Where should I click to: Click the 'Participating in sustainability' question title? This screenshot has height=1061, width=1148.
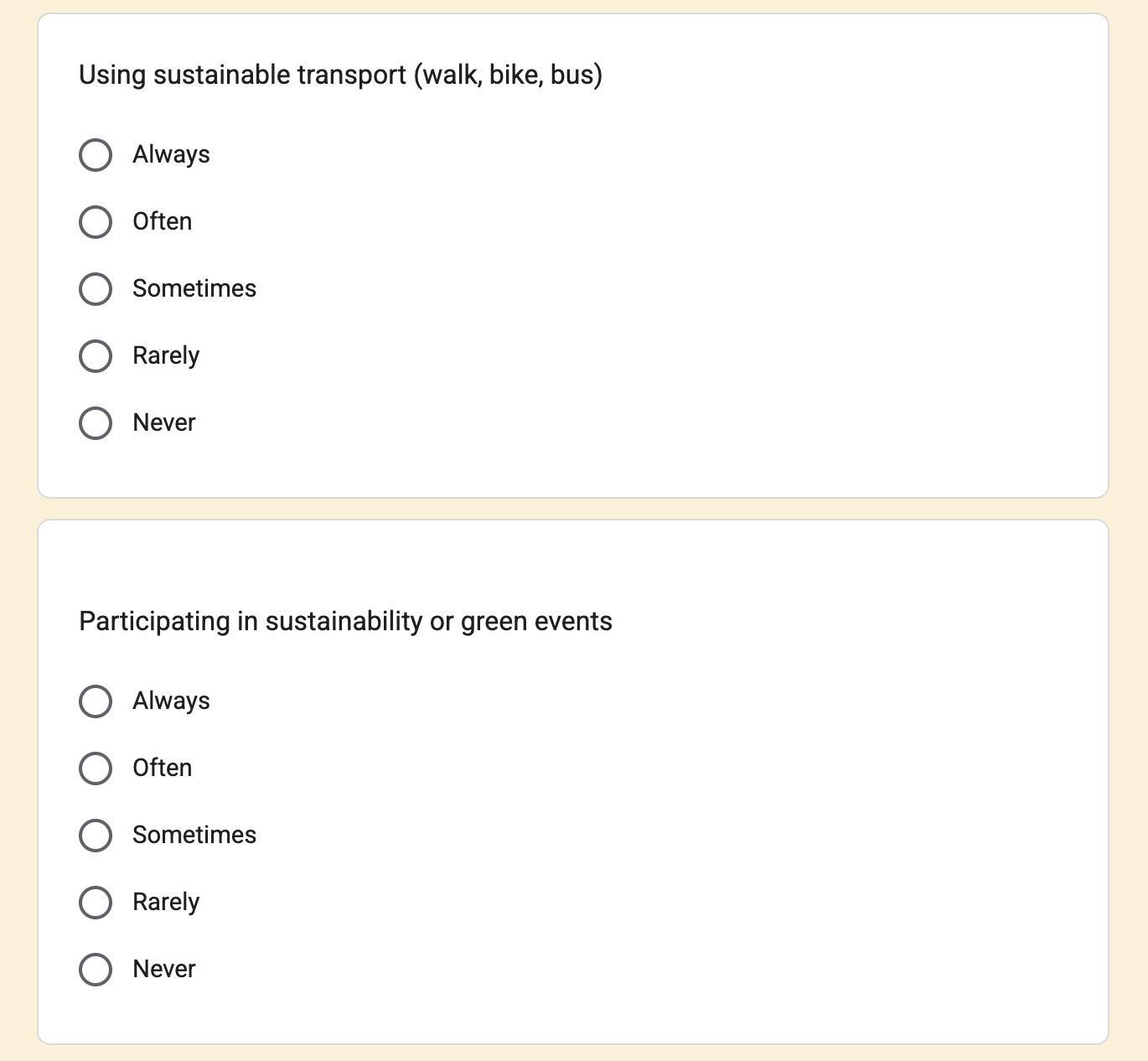[x=345, y=621]
